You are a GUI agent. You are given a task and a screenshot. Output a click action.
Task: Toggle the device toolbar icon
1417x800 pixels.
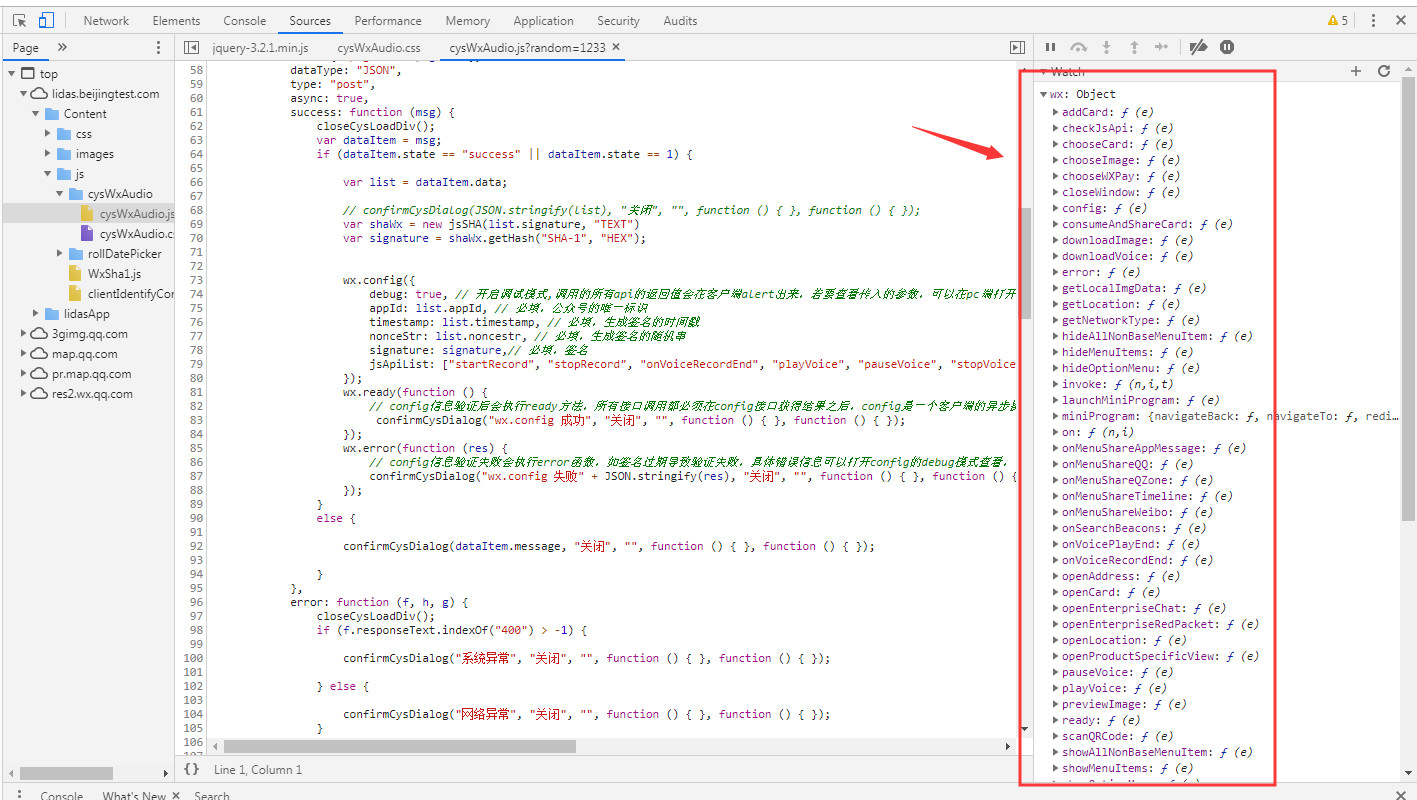(x=46, y=20)
